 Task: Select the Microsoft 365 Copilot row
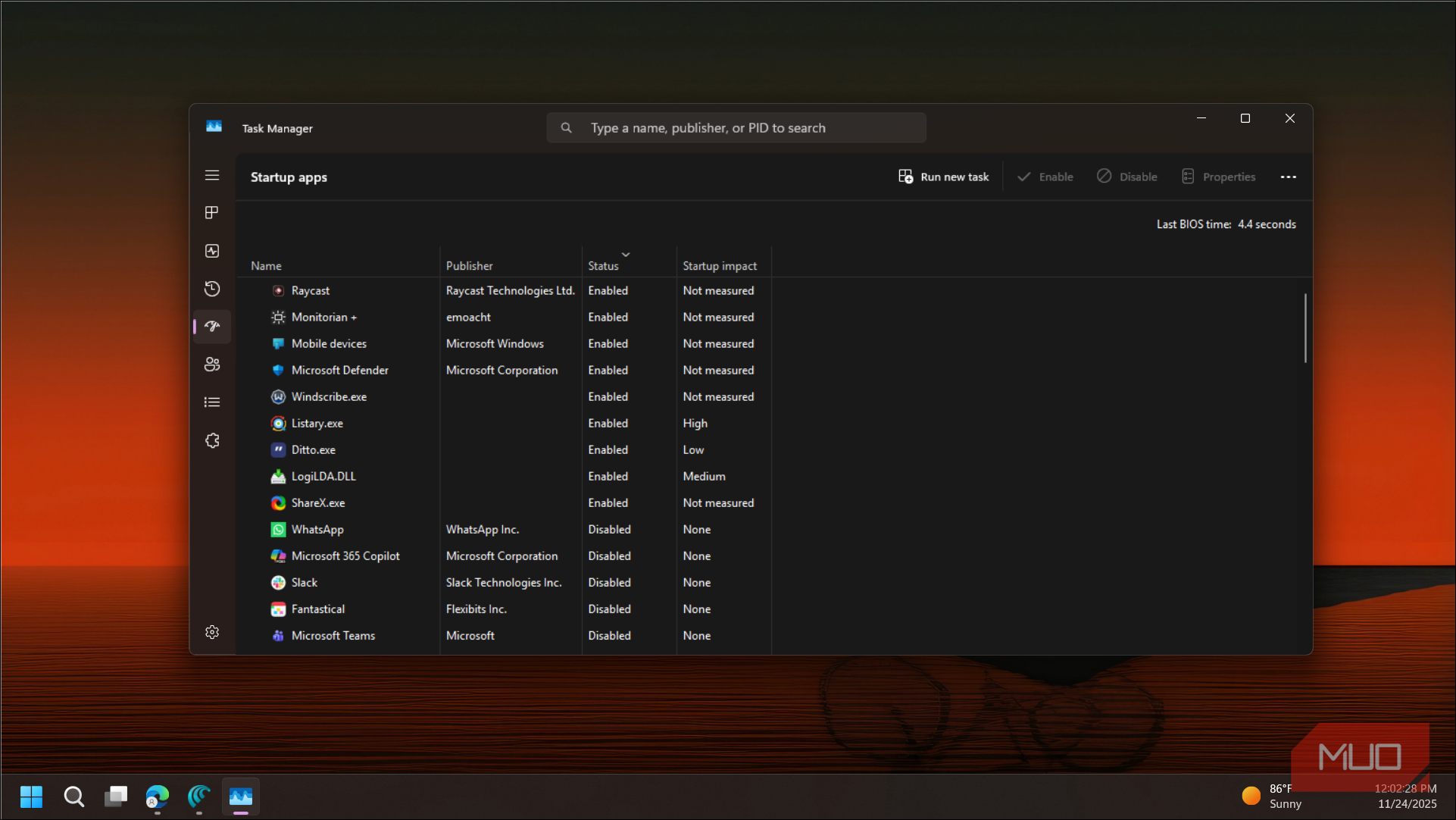point(505,556)
